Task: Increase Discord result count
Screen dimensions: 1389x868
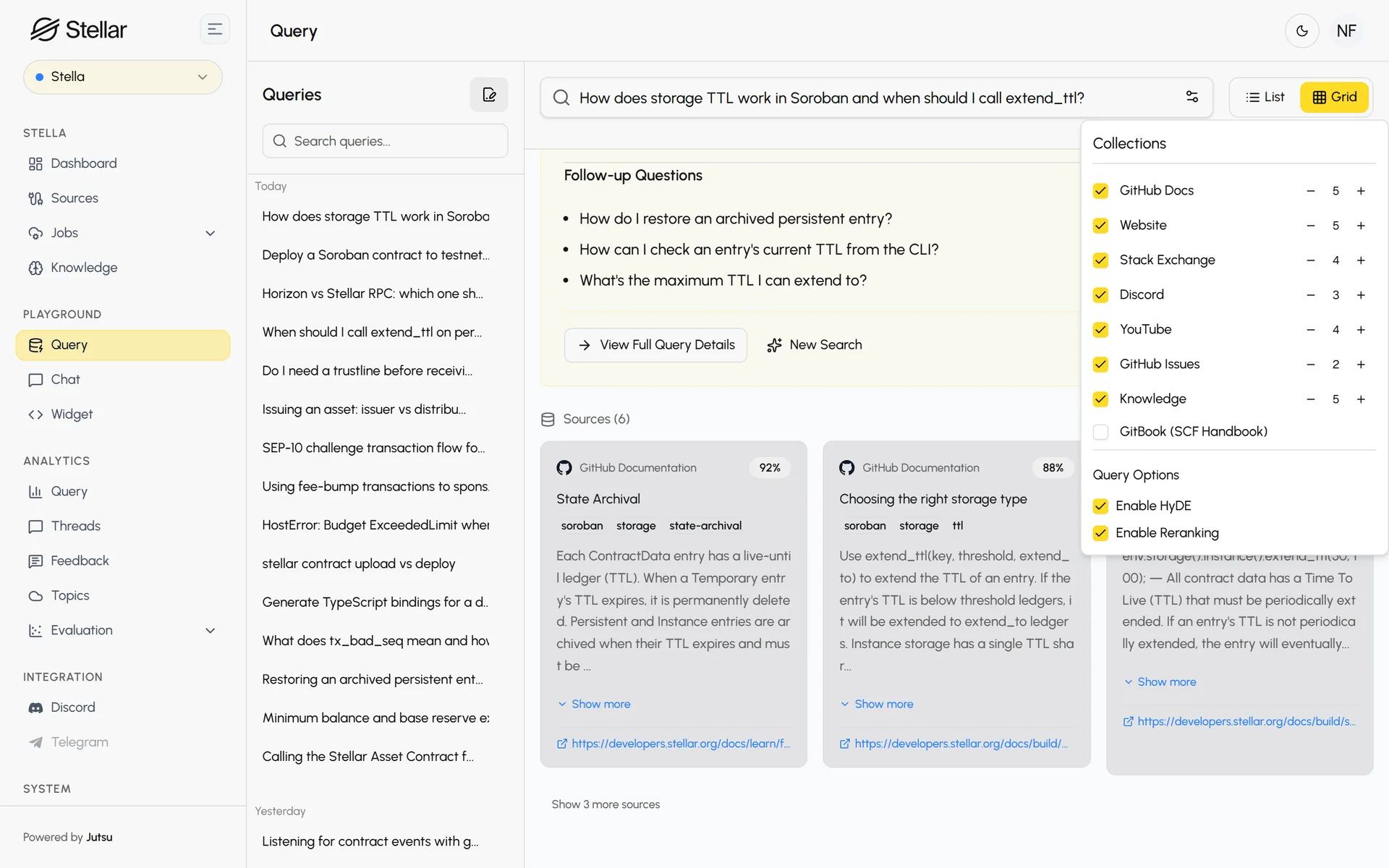Action: click(x=1361, y=295)
